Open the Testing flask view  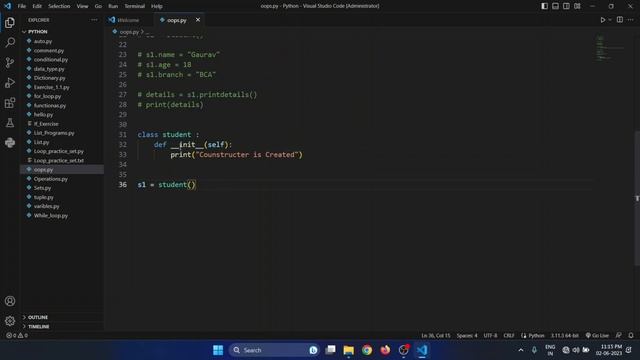pos(10,122)
